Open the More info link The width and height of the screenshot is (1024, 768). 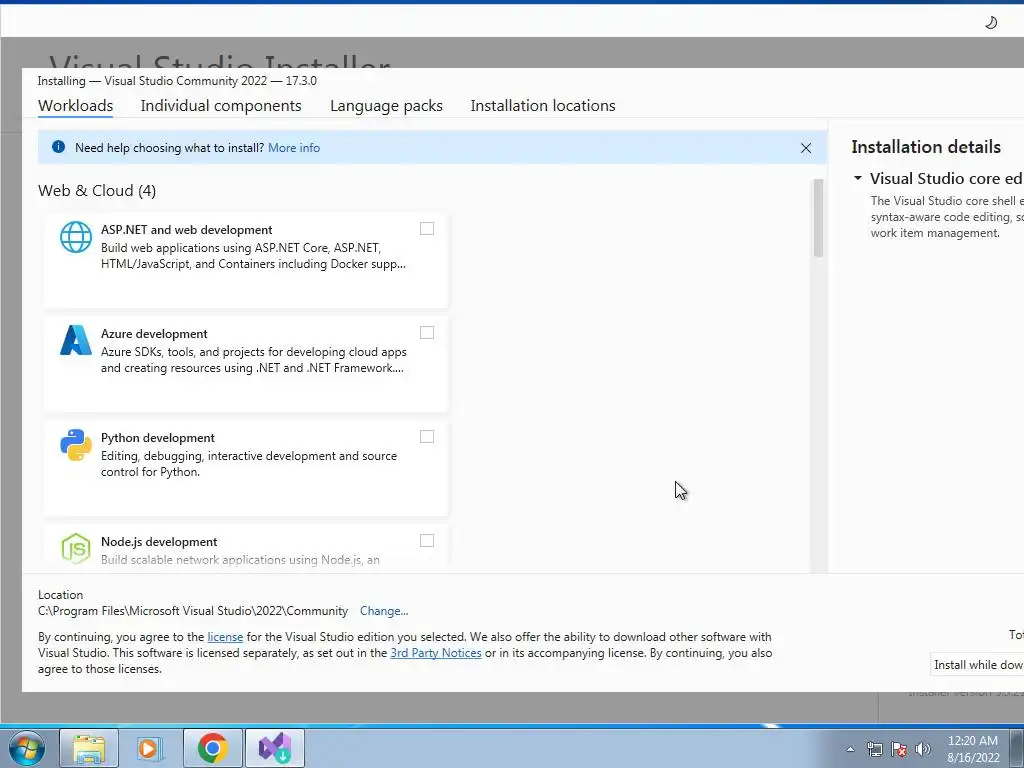[294, 148]
